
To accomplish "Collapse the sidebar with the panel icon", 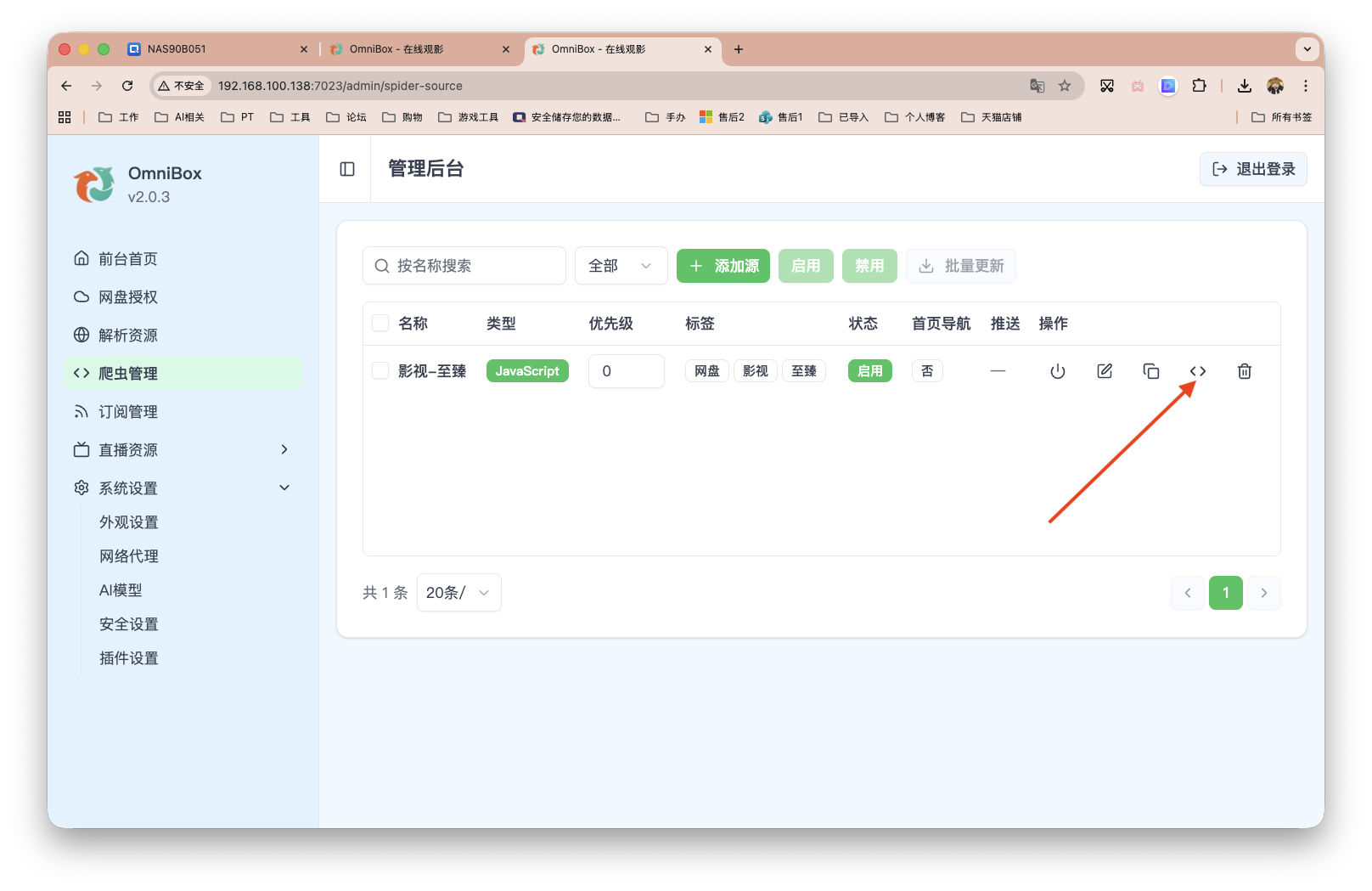I will (346, 169).
